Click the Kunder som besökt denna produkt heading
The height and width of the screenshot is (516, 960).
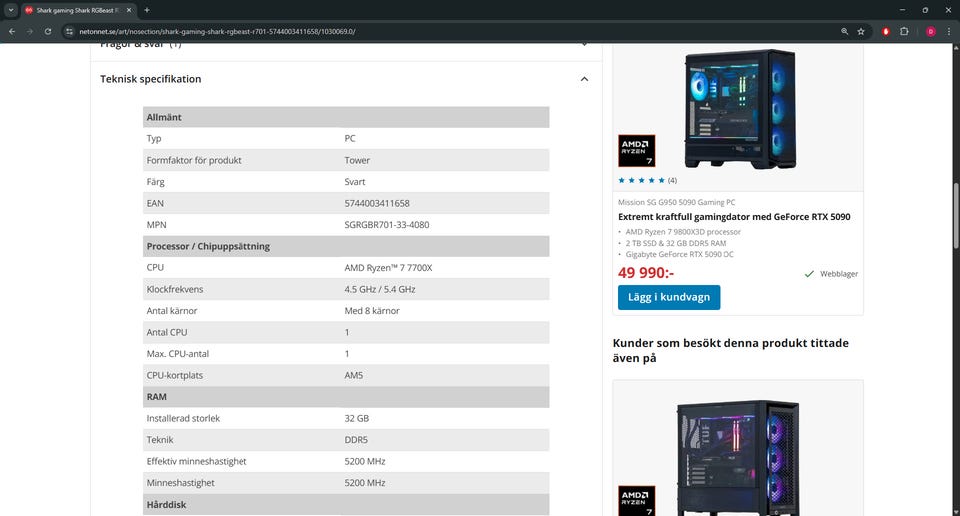[730, 350]
